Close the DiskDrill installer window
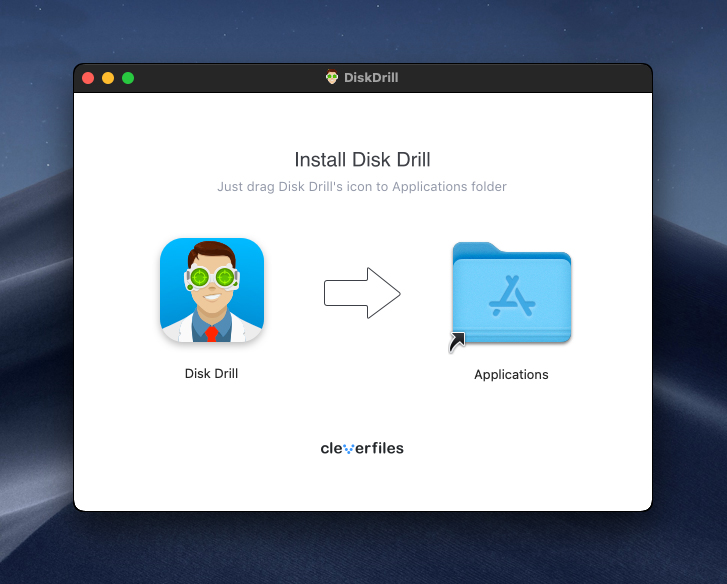Image resolution: width=727 pixels, height=584 pixels. click(x=88, y=78)
